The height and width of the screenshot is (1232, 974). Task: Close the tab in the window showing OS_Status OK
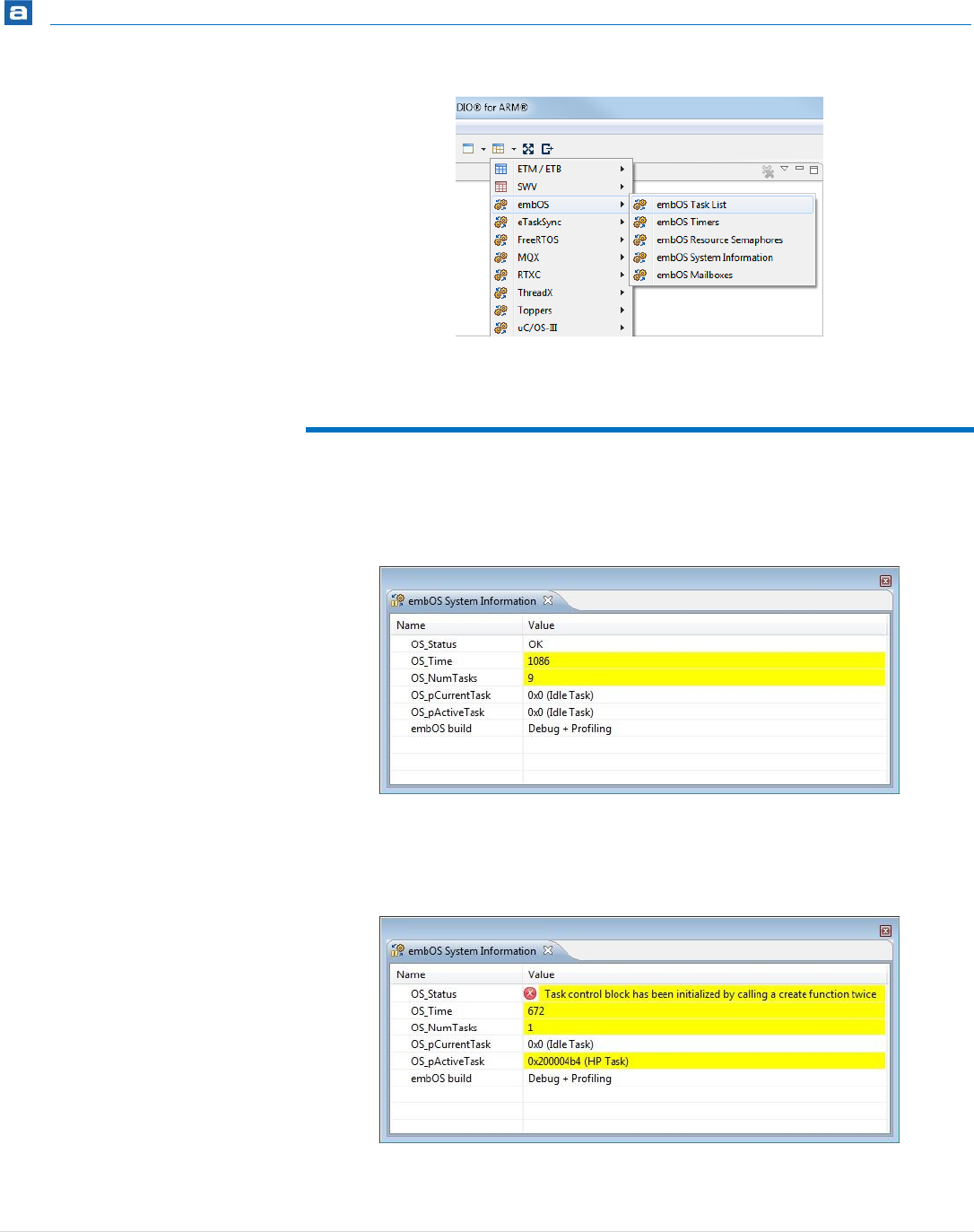pos(548,600)
